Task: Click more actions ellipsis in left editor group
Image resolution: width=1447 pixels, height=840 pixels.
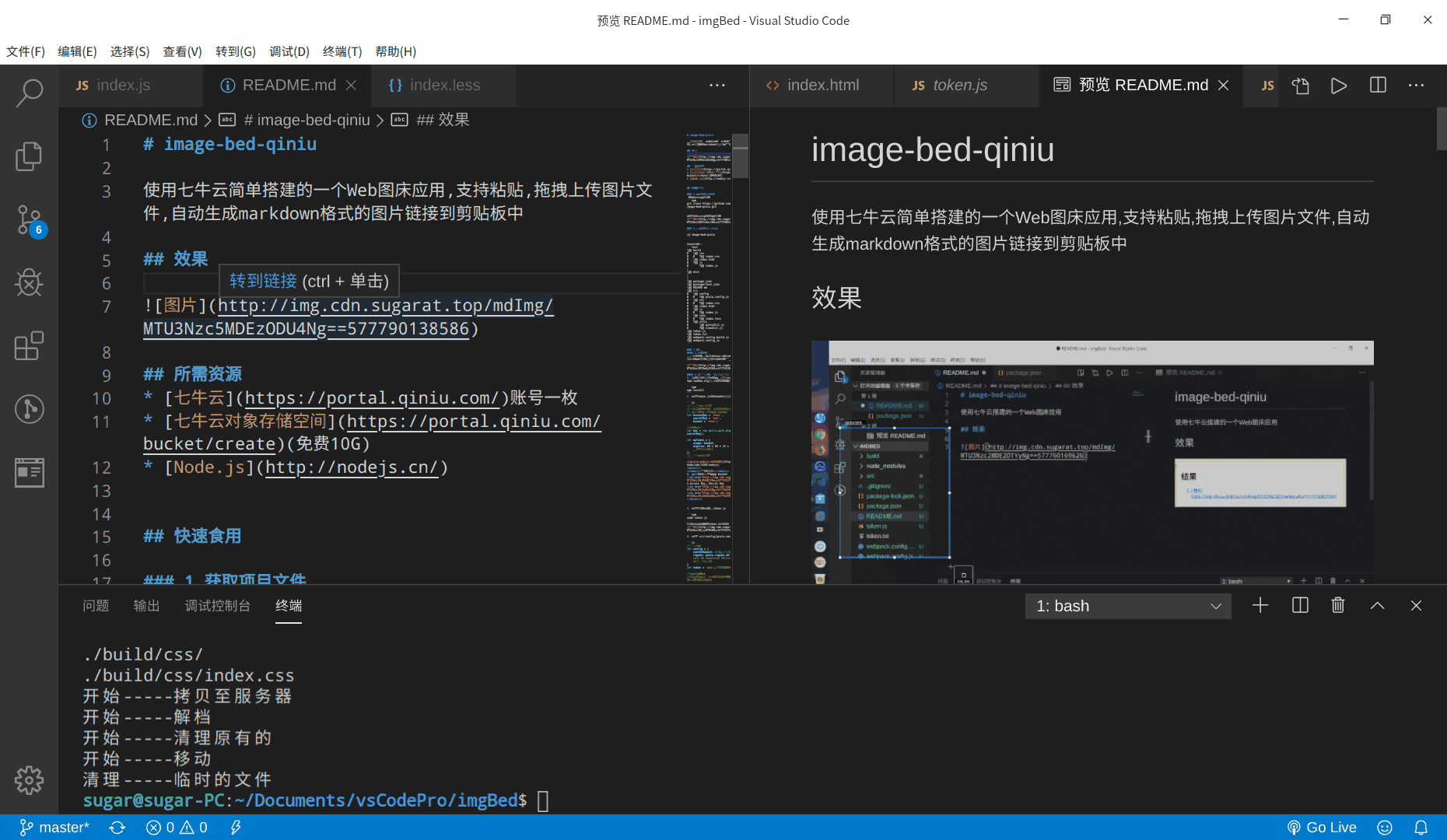Action: pos(717,86)
